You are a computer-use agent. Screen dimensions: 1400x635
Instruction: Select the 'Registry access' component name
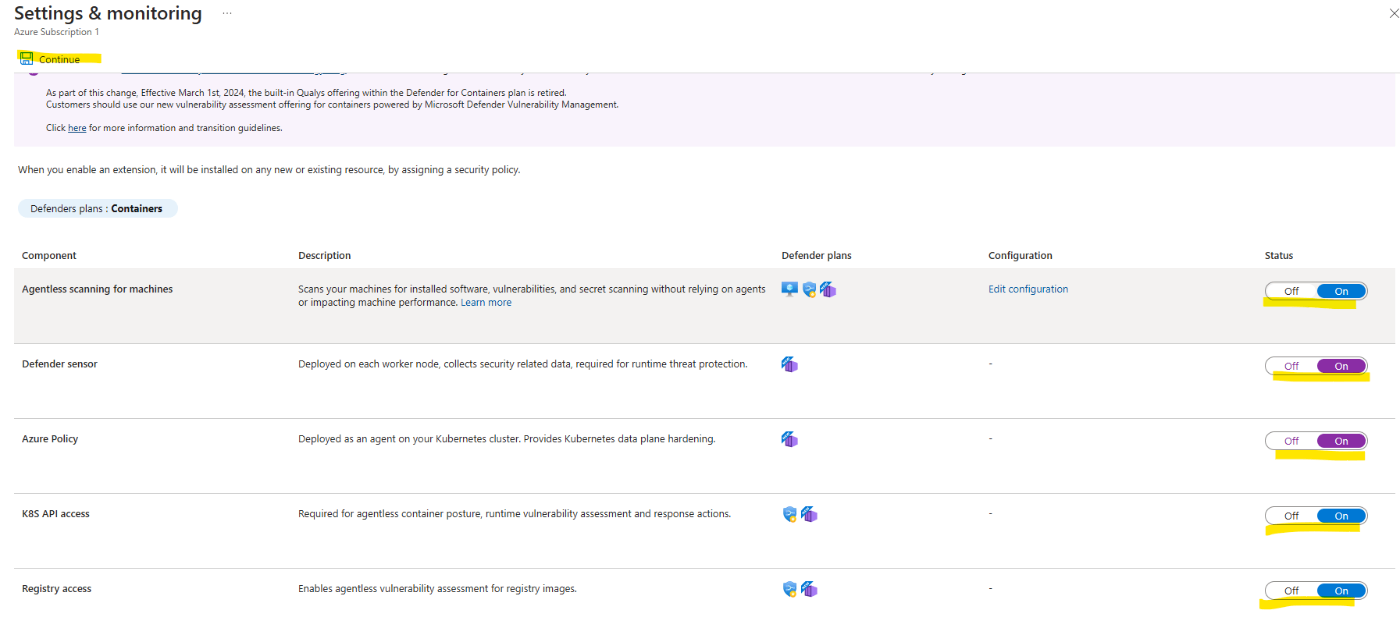[x=57, y=589]
